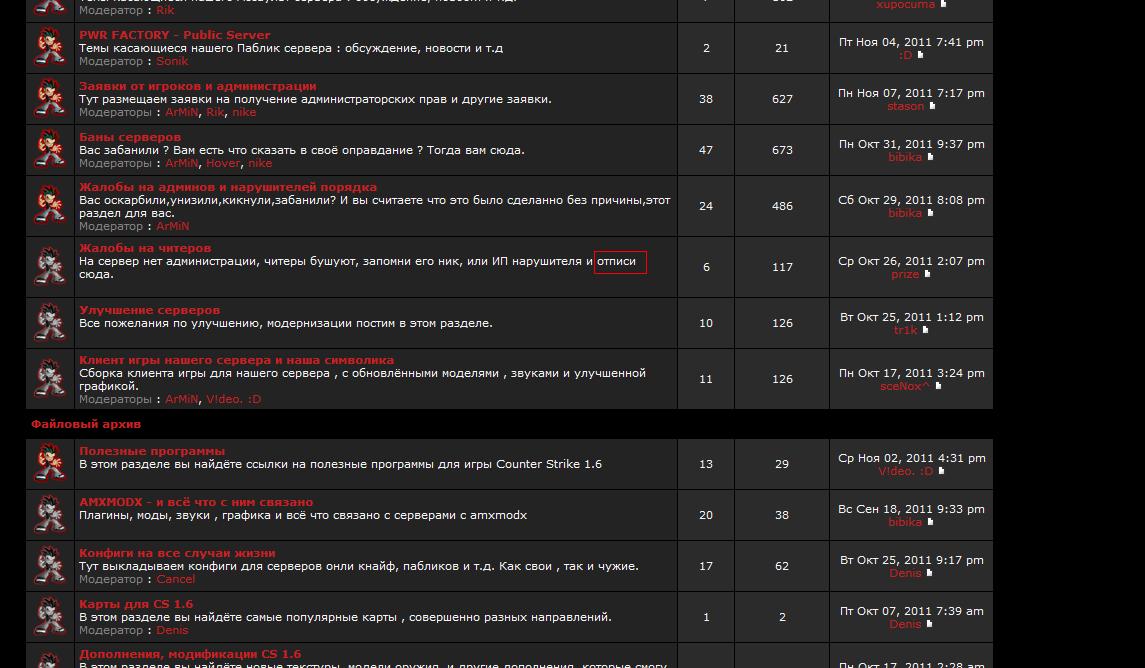The width and height of the screenshot is (1145, 668).
Task: Open moderator Hover's profile
Action: point(223,163)
